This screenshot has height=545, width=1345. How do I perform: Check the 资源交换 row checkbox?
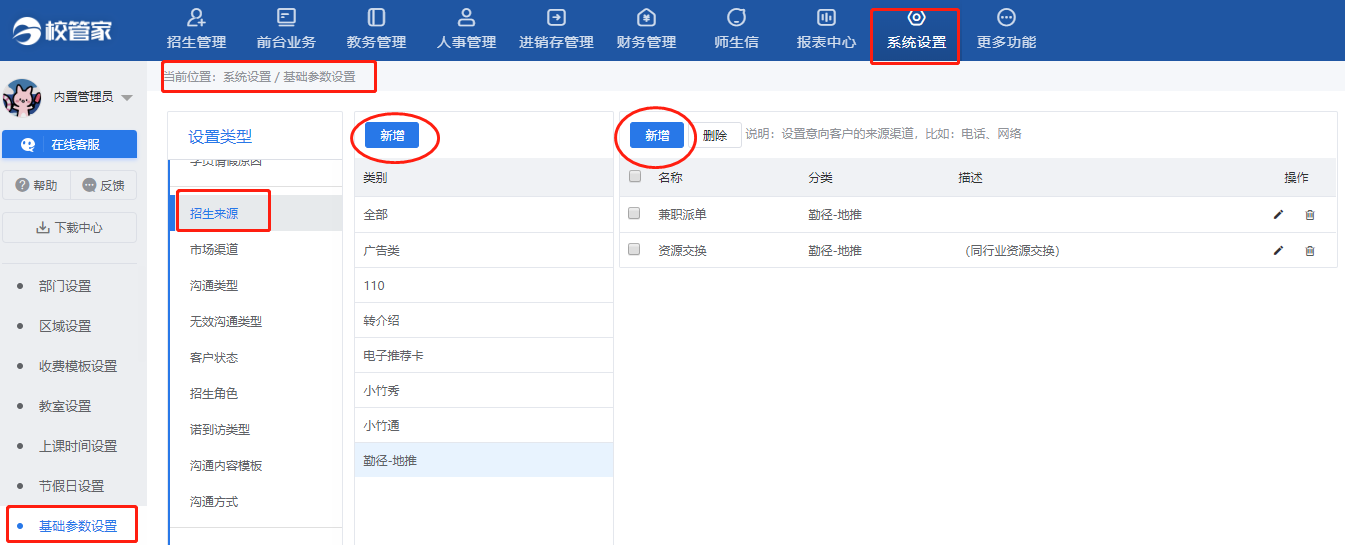pos(634,250)
